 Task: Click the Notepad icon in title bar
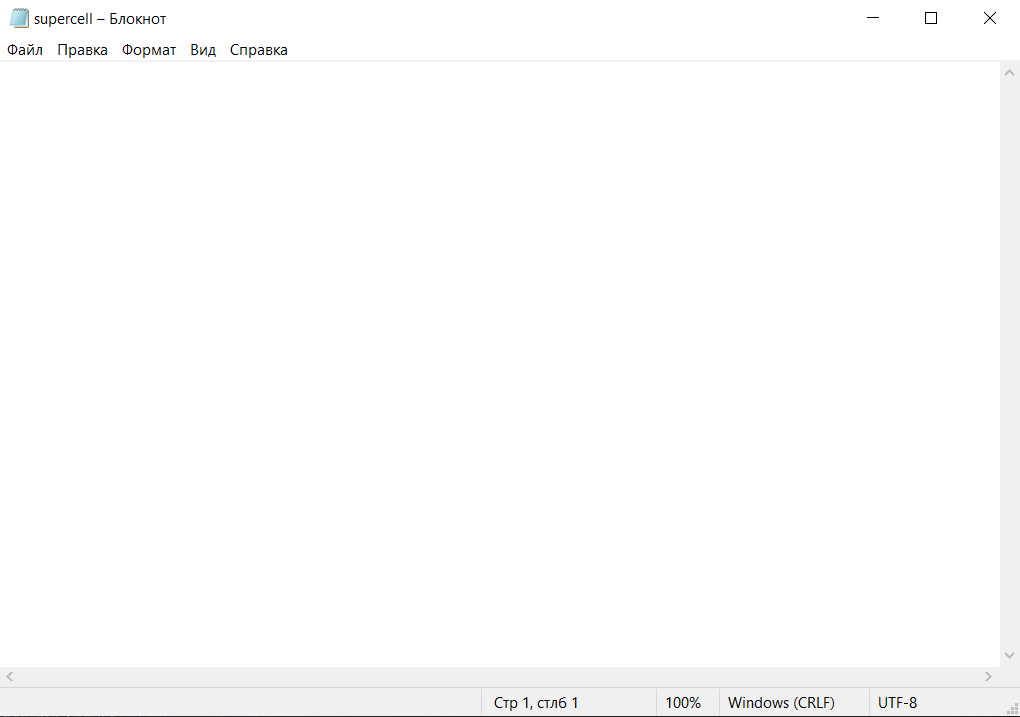point(19,18)
